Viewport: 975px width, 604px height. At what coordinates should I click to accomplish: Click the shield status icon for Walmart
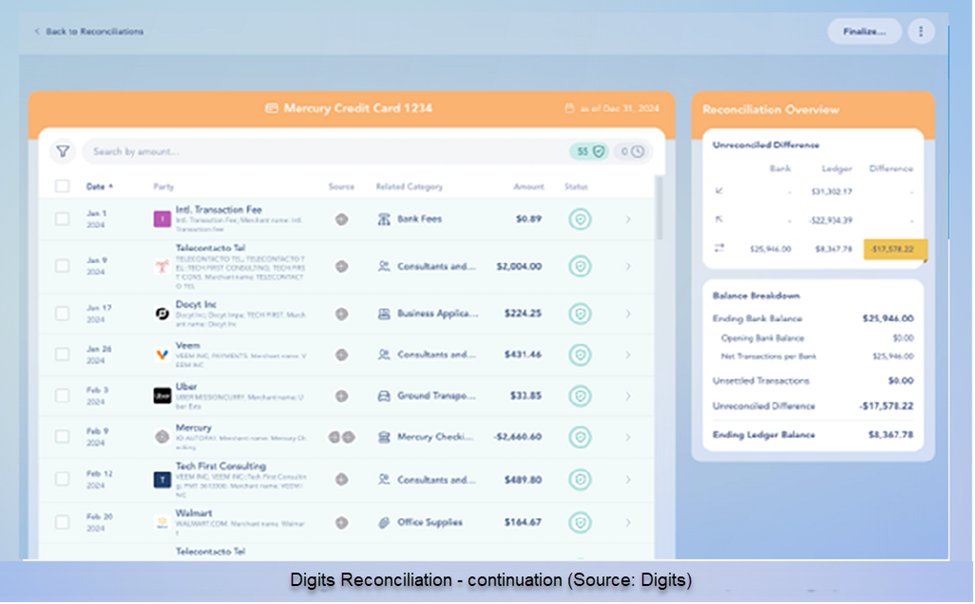pos(580,523)
